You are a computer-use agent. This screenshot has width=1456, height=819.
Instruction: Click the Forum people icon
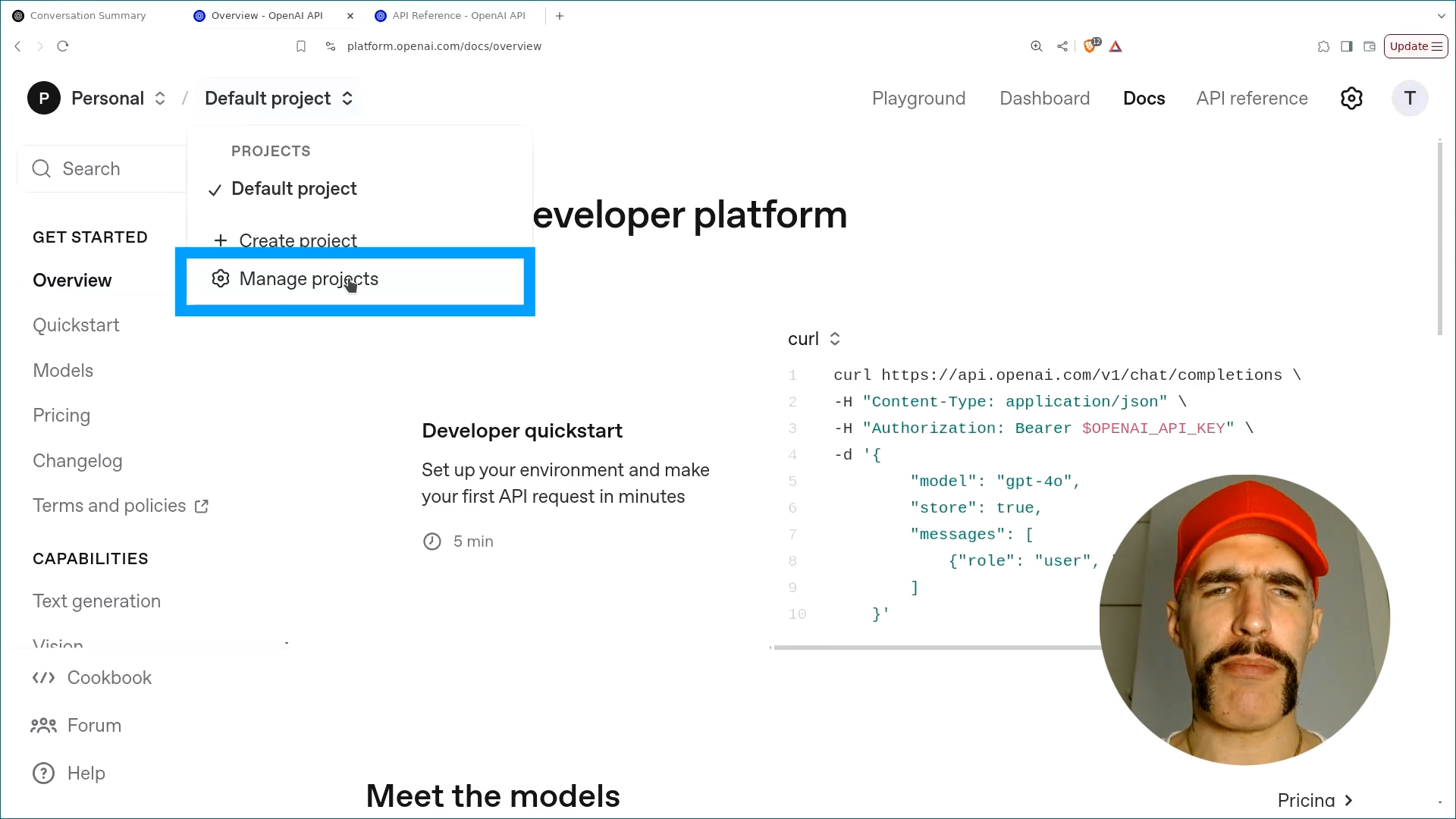43,726
